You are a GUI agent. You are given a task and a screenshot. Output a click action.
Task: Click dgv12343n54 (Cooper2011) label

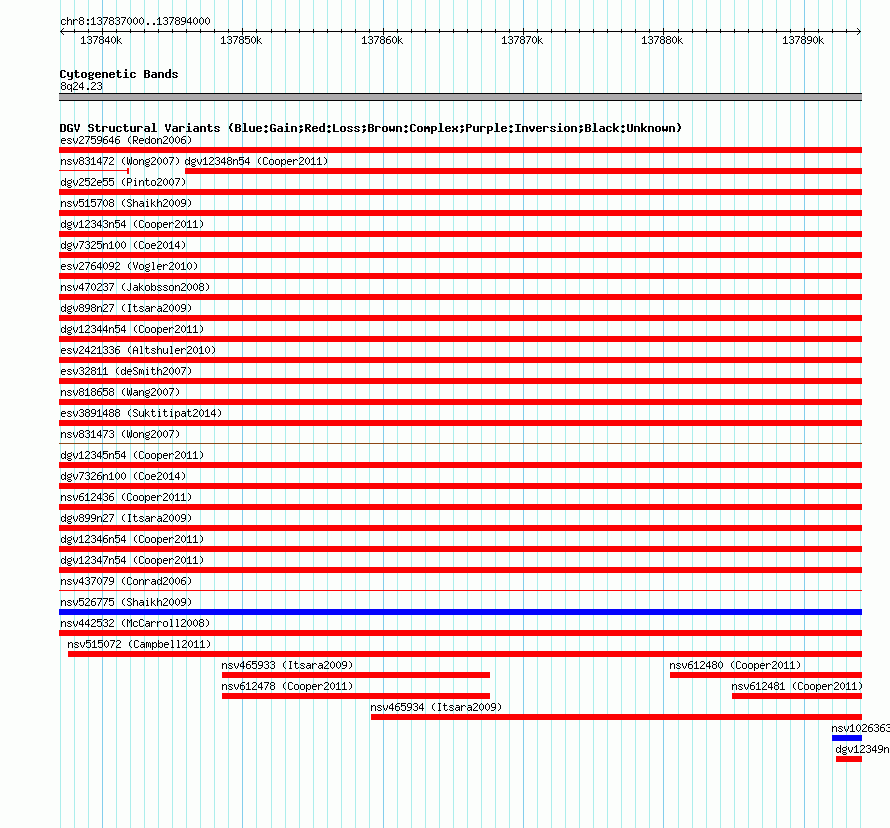tap(132, 224)
